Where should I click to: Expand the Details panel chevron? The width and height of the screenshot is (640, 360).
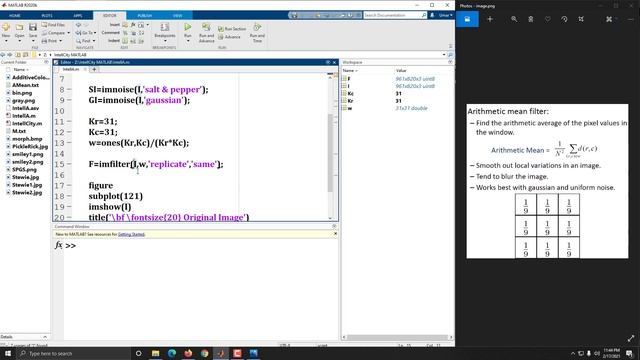pyautogui.click(x=45, y=337)
